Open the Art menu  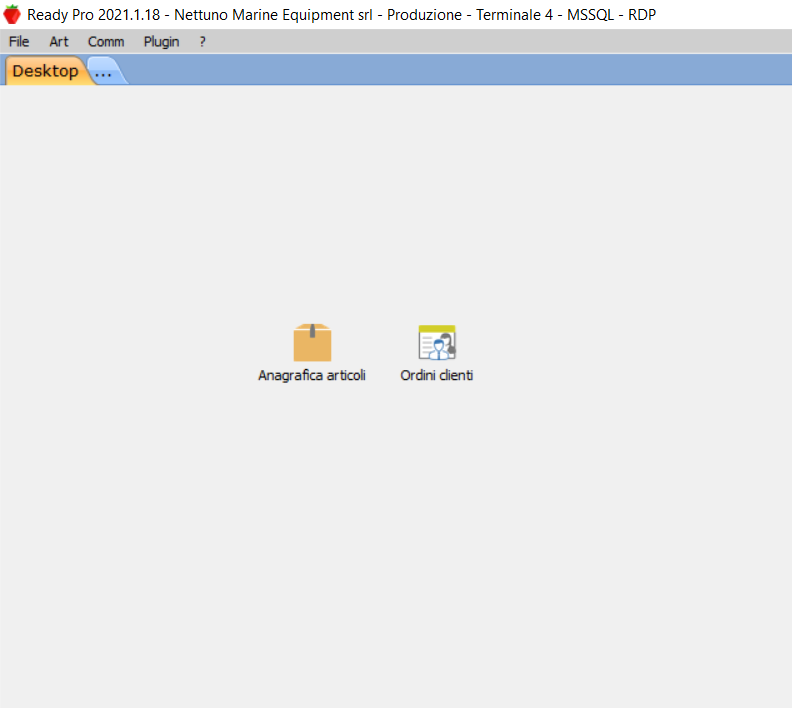59,41
